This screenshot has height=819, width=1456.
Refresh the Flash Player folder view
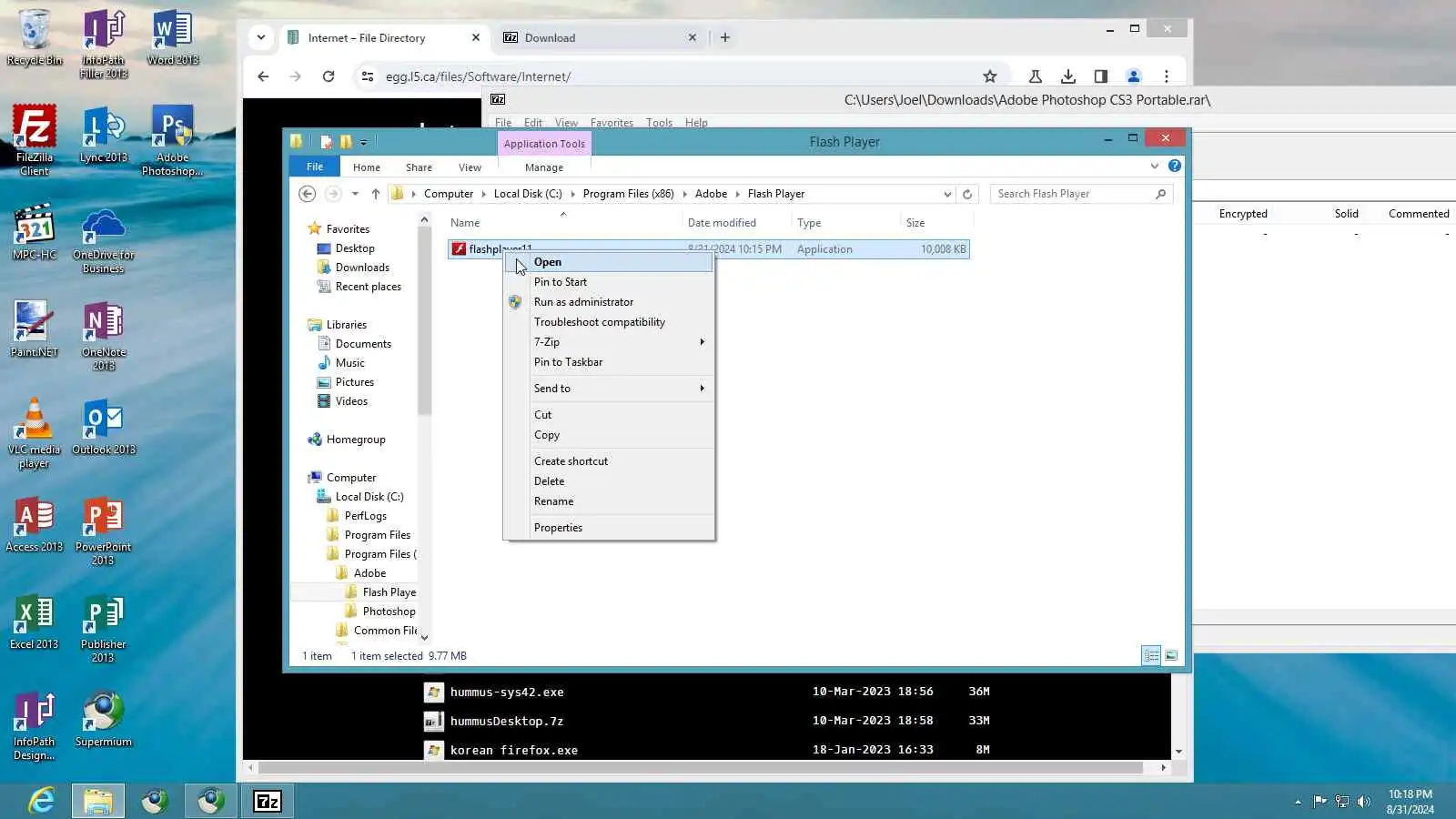(x=967, y=194)
